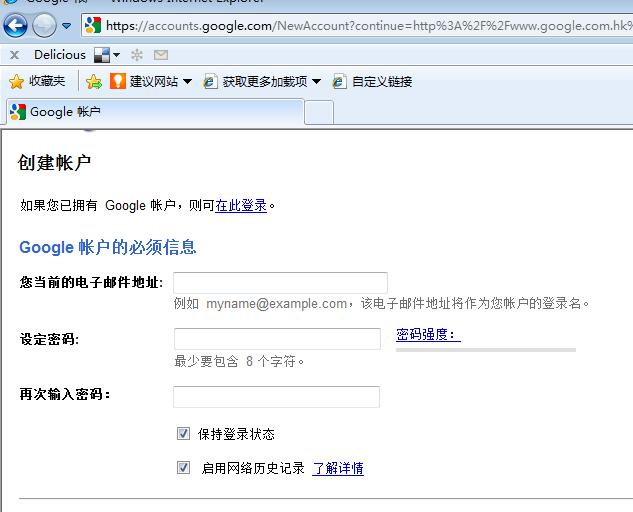Expand the 获取更多加载项 dropdown arrow
This screenshot has height=512, width=633.
coord(316,82)
